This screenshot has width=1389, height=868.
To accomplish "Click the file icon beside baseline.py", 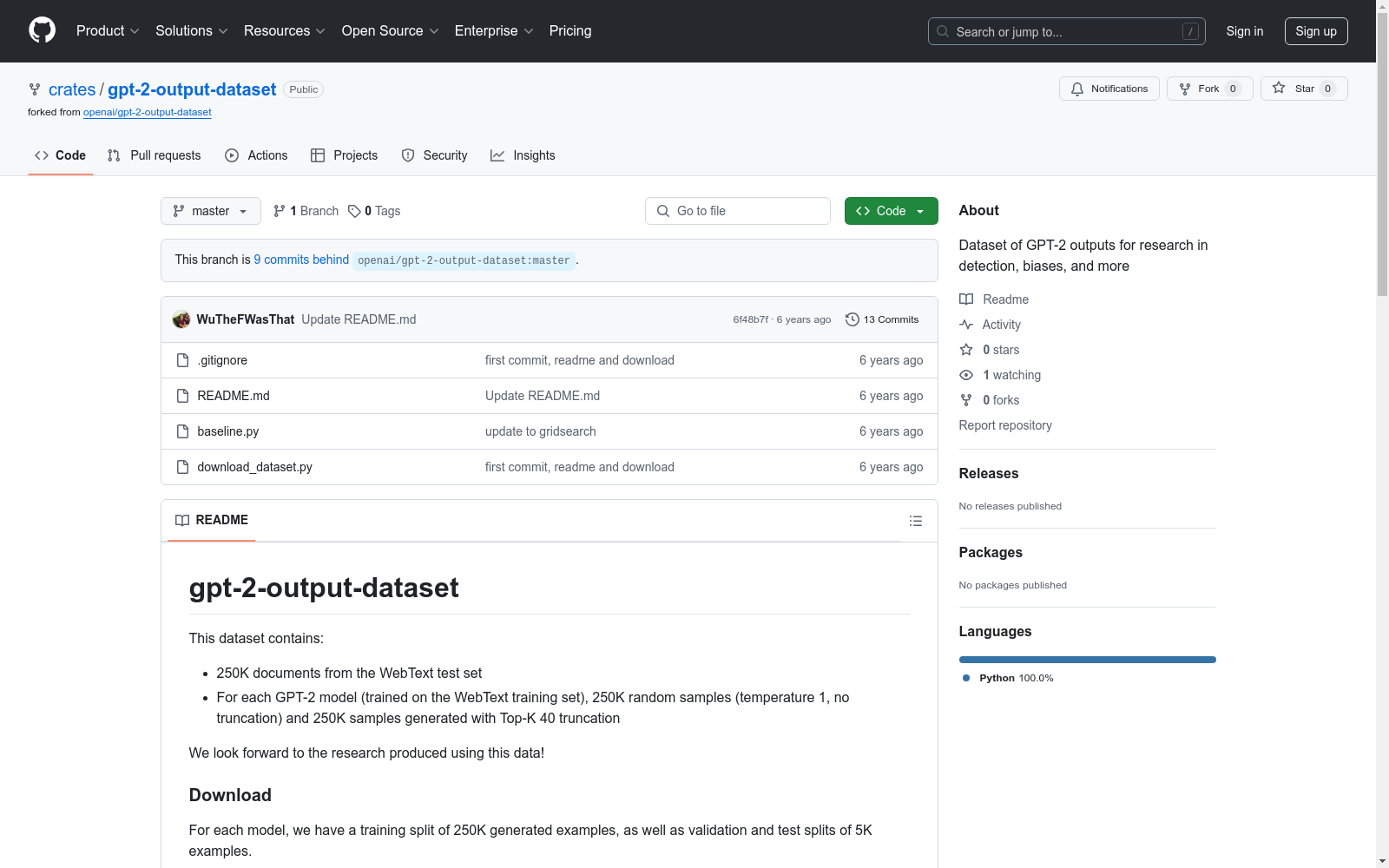I will [x=182, y=431].
